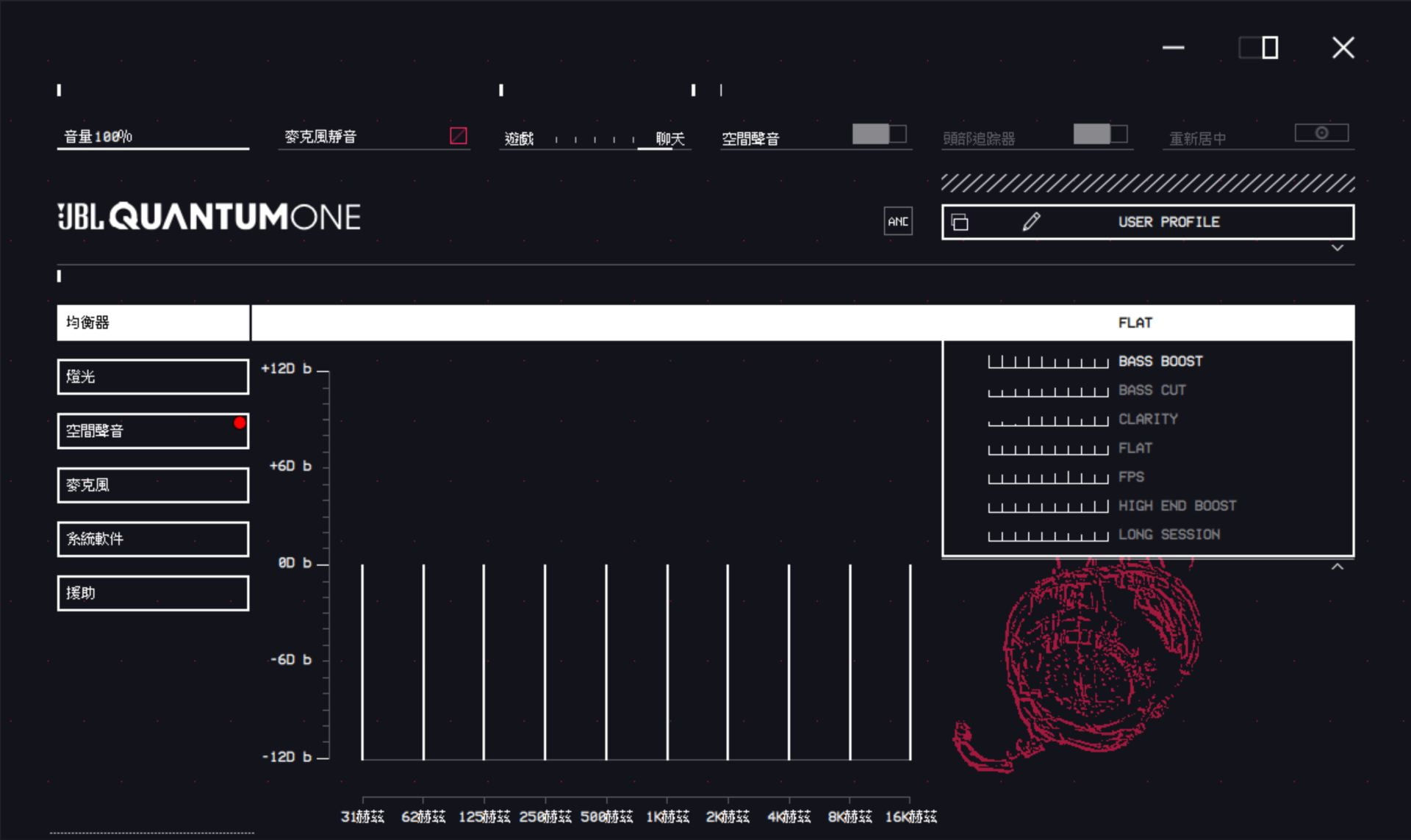Click the microphone mute icon
The width and height of the screenshot is (1411, 840).
pos(459,136)
